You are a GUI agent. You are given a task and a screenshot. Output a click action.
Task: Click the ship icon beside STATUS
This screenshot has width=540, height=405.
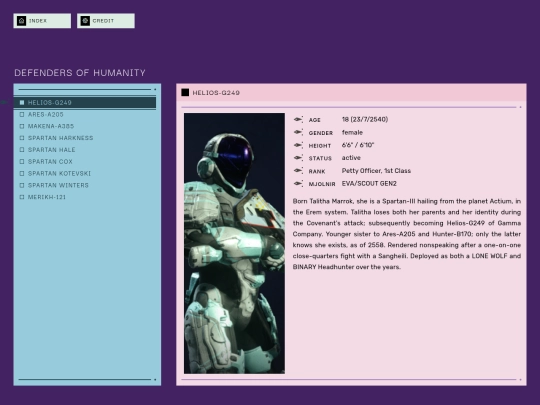click(x=298, y=158)
